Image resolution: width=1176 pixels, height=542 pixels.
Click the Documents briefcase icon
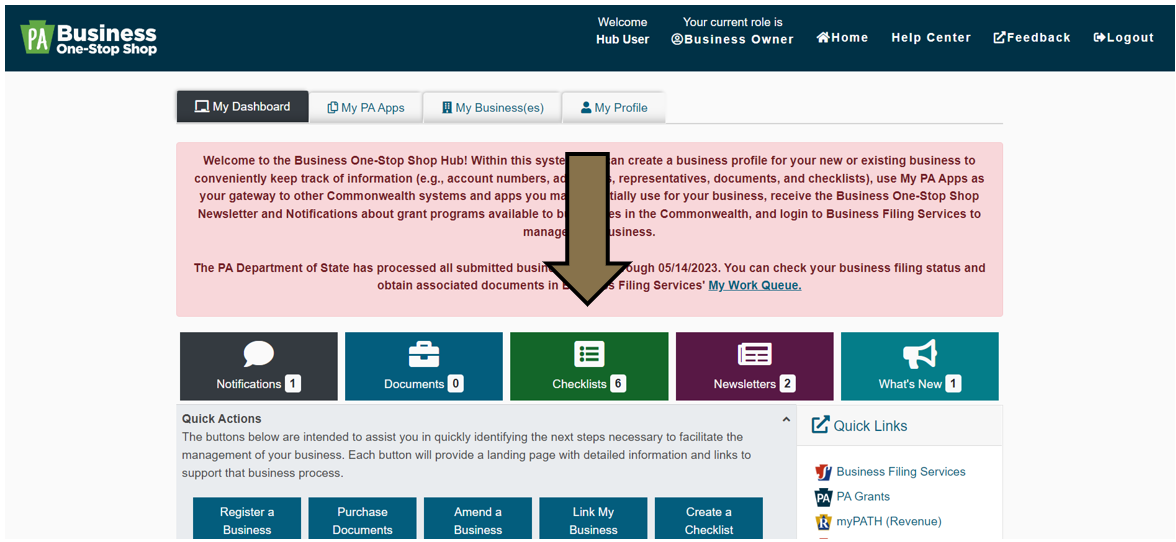(x=424, y=354)
